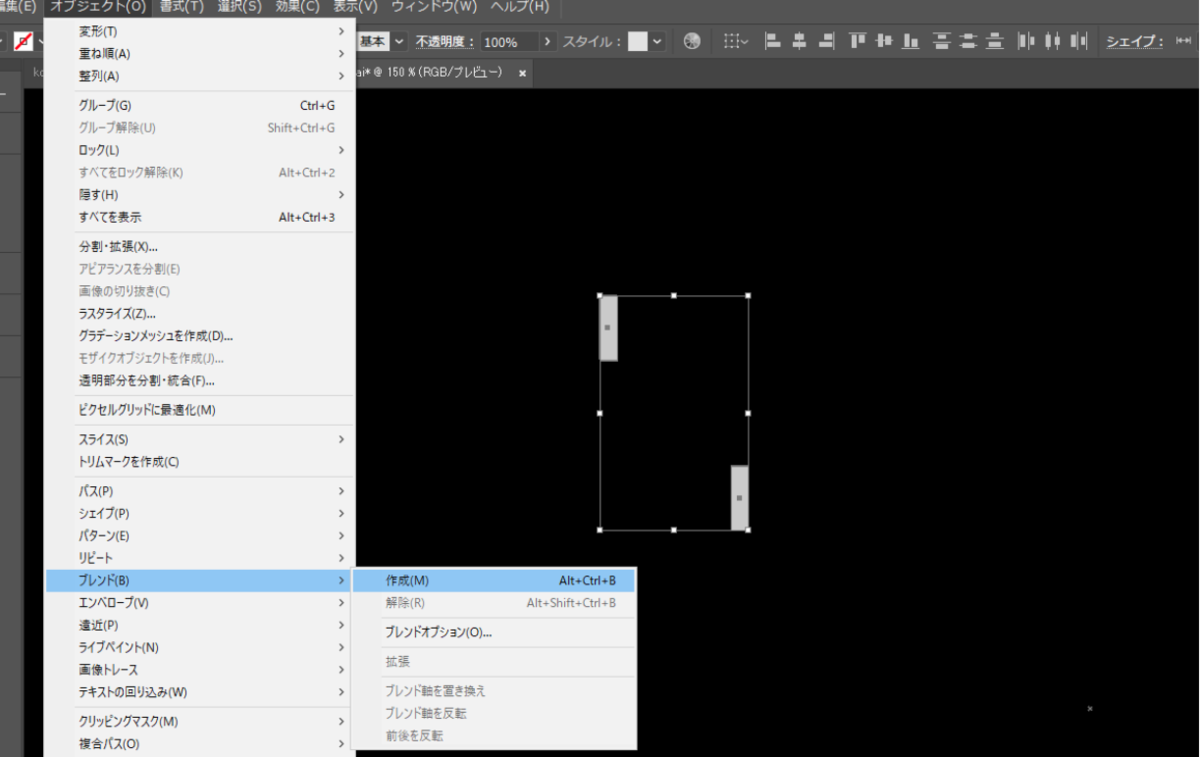
Task: Expand the 遠近(P) submenu
Action: click(199, 625)
